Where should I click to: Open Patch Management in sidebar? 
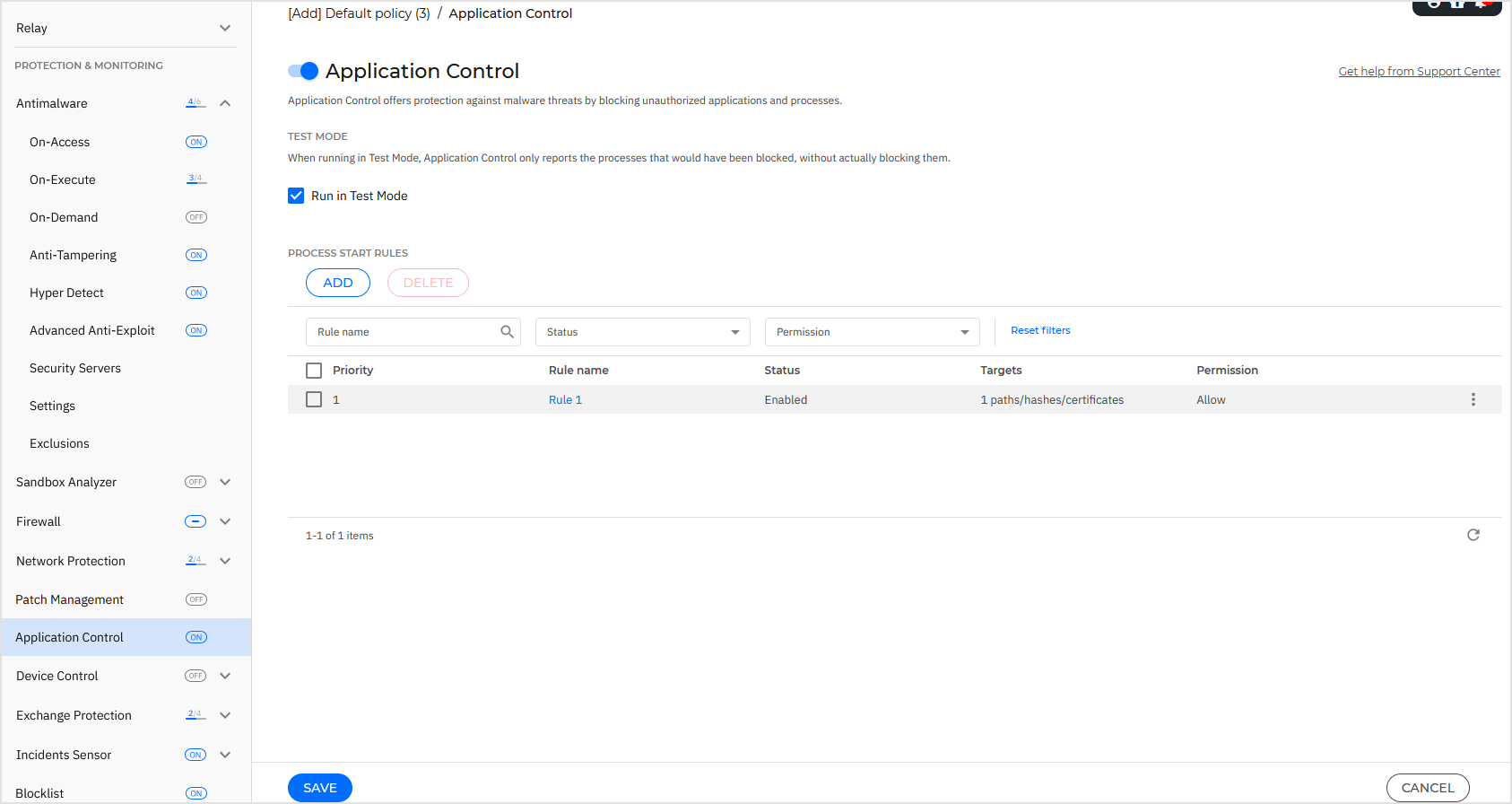coord(69,599)
